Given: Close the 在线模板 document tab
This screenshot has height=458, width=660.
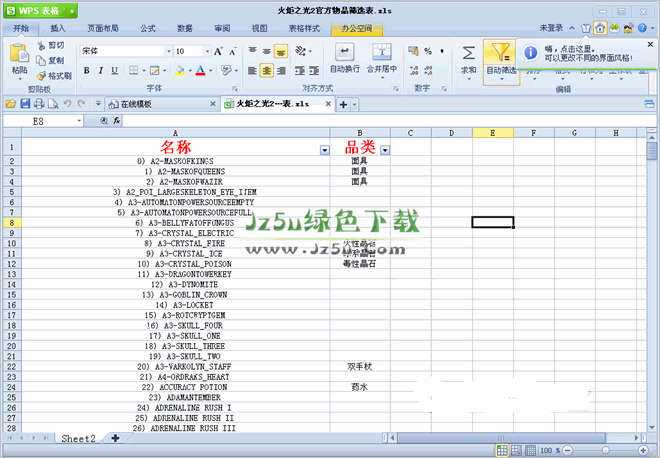Looking at the screenshot, I should pos(213,104).
